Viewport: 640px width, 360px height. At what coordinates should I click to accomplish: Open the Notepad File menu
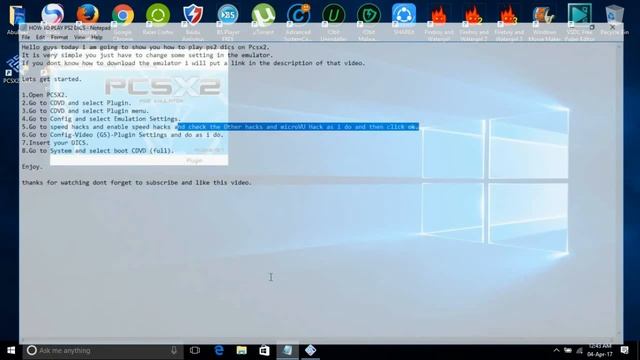(x=26, y=37)
